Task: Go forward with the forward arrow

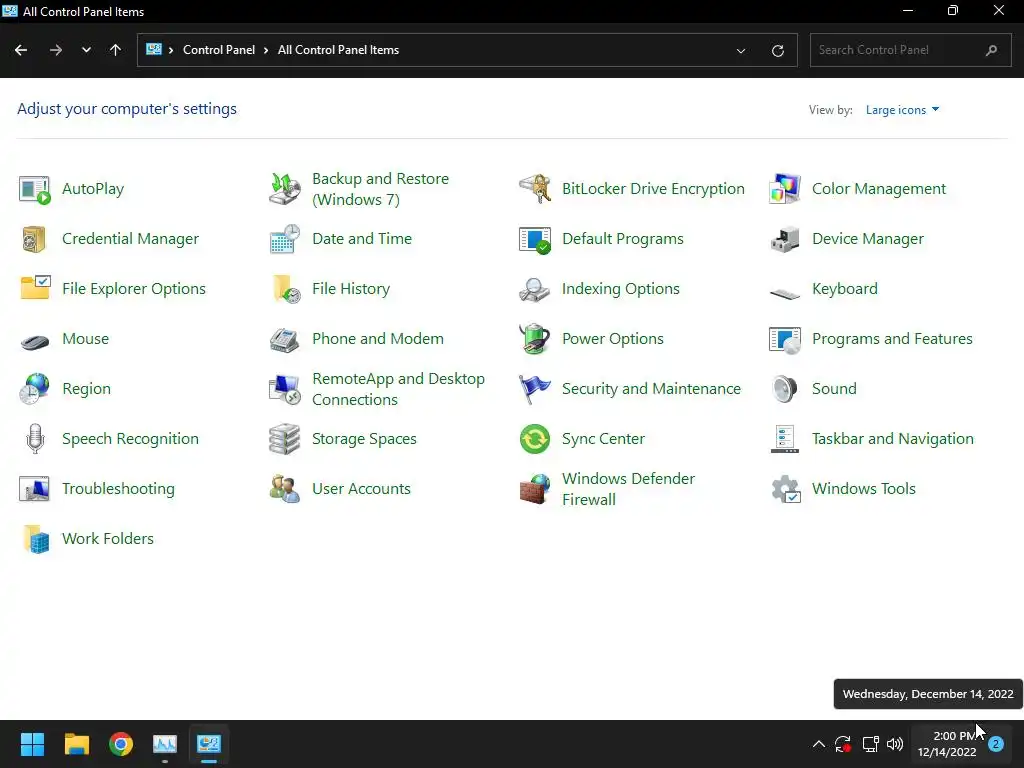Action: (x=56, y=50)
